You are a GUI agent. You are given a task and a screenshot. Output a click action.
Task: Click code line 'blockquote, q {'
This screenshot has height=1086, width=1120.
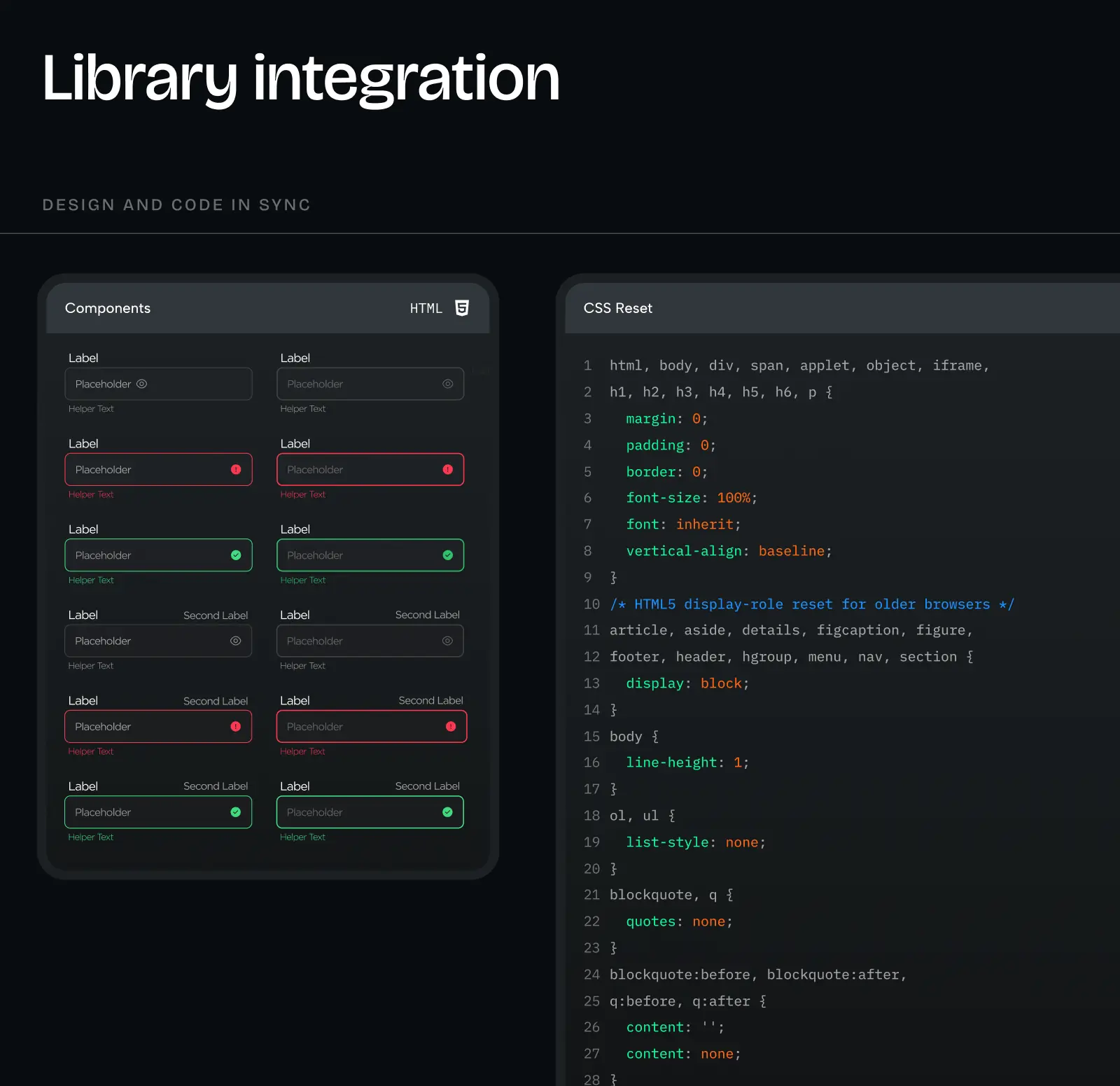(671, 895)
